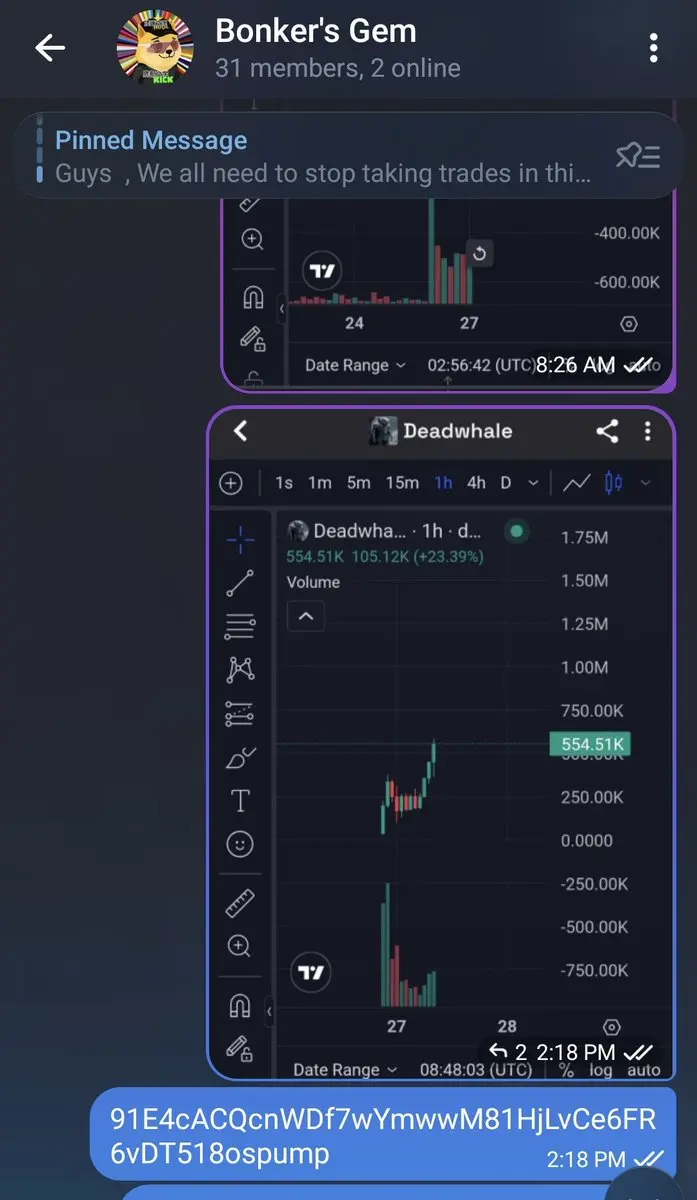Click the candlestick chart type icon
The width and height of the screenshot is (697, 1200).
[x=613, y=483]
